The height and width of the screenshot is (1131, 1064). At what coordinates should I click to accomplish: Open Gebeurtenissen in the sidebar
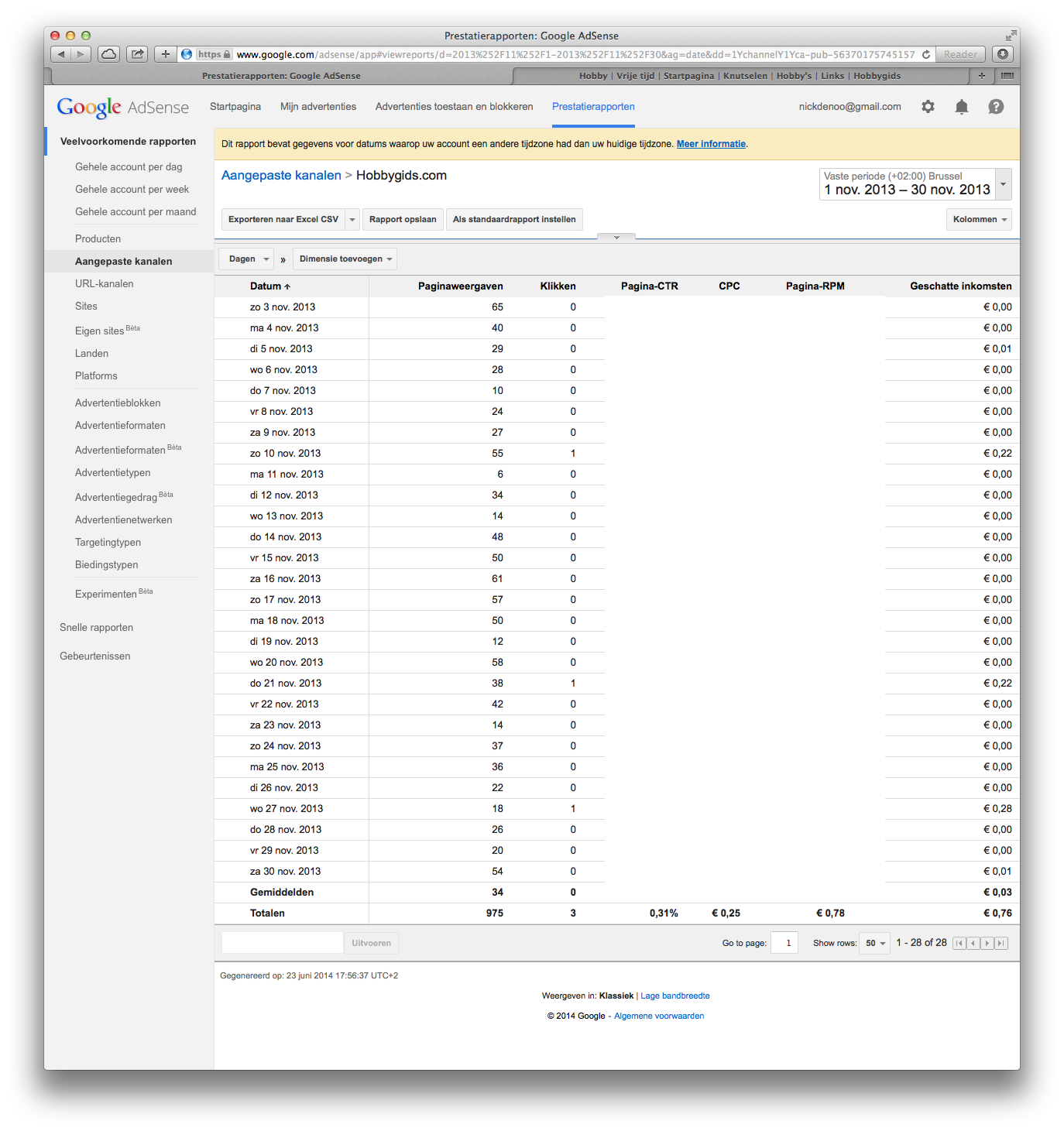[x=94, y=656]
